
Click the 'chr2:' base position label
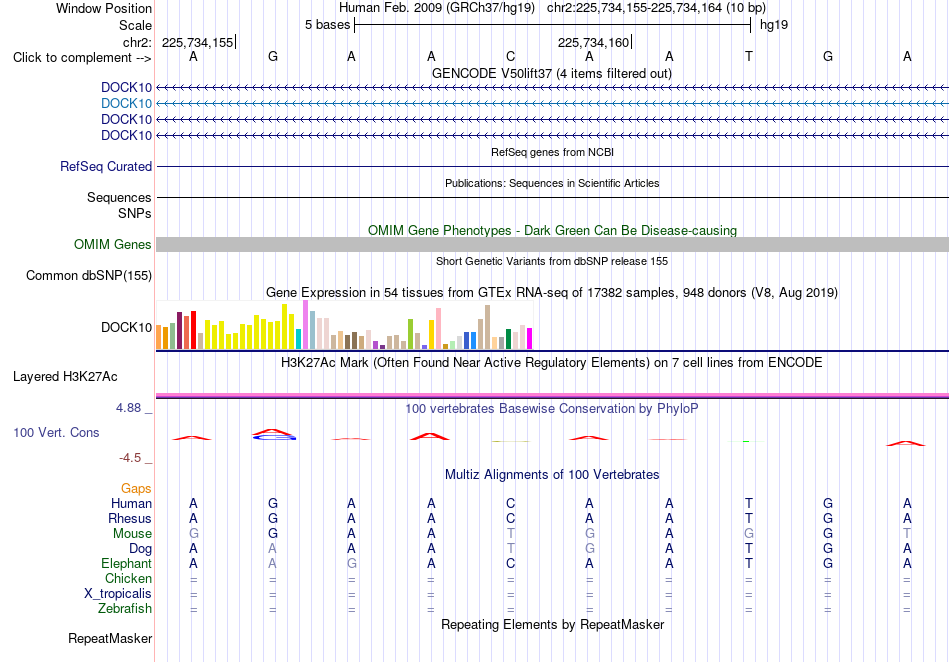click(137, 42)
